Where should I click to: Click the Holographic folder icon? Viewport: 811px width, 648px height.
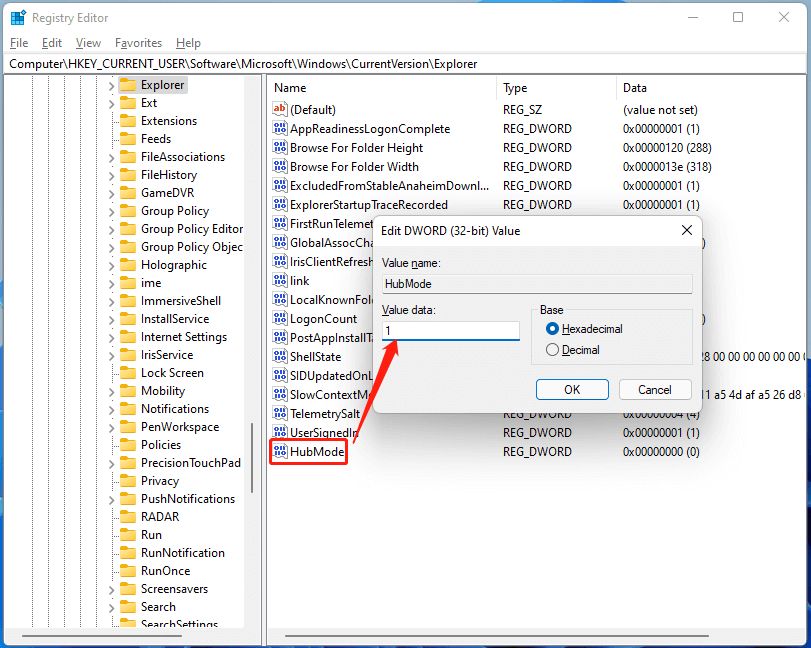[128, 265]
